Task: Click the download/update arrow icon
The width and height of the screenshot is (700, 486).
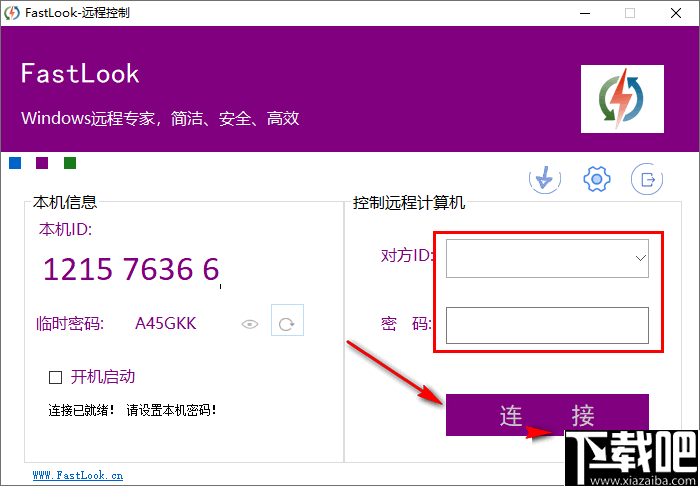Action: click(x=545, y=179)
